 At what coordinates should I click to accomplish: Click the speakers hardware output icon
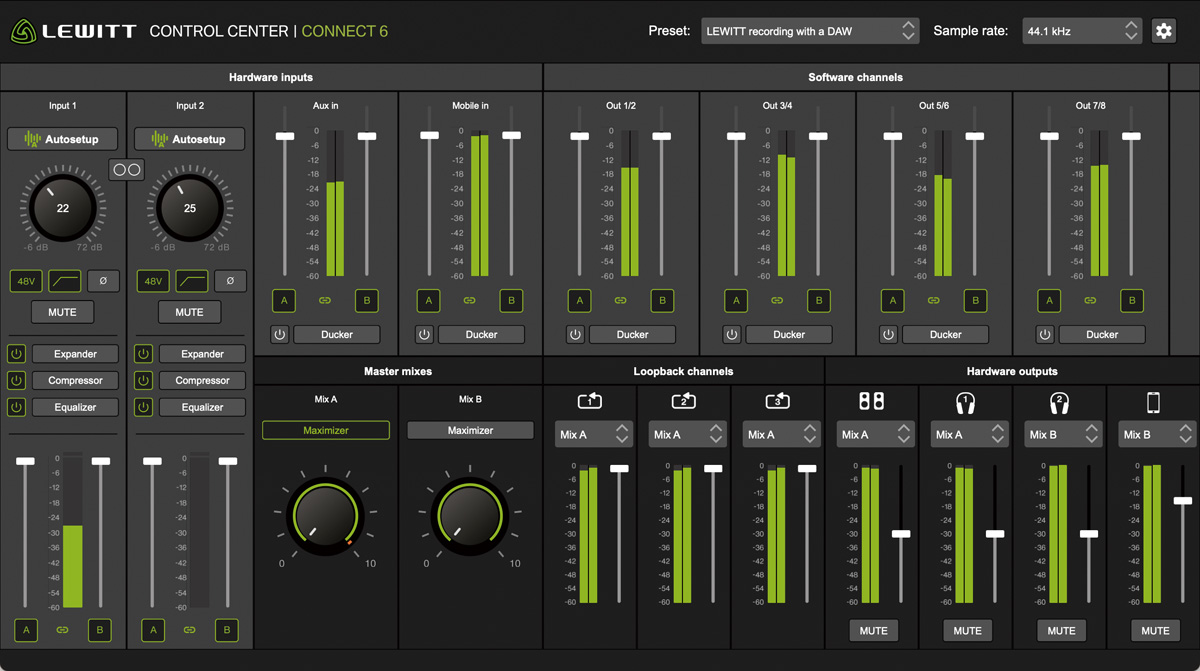(x=871, y=401)
